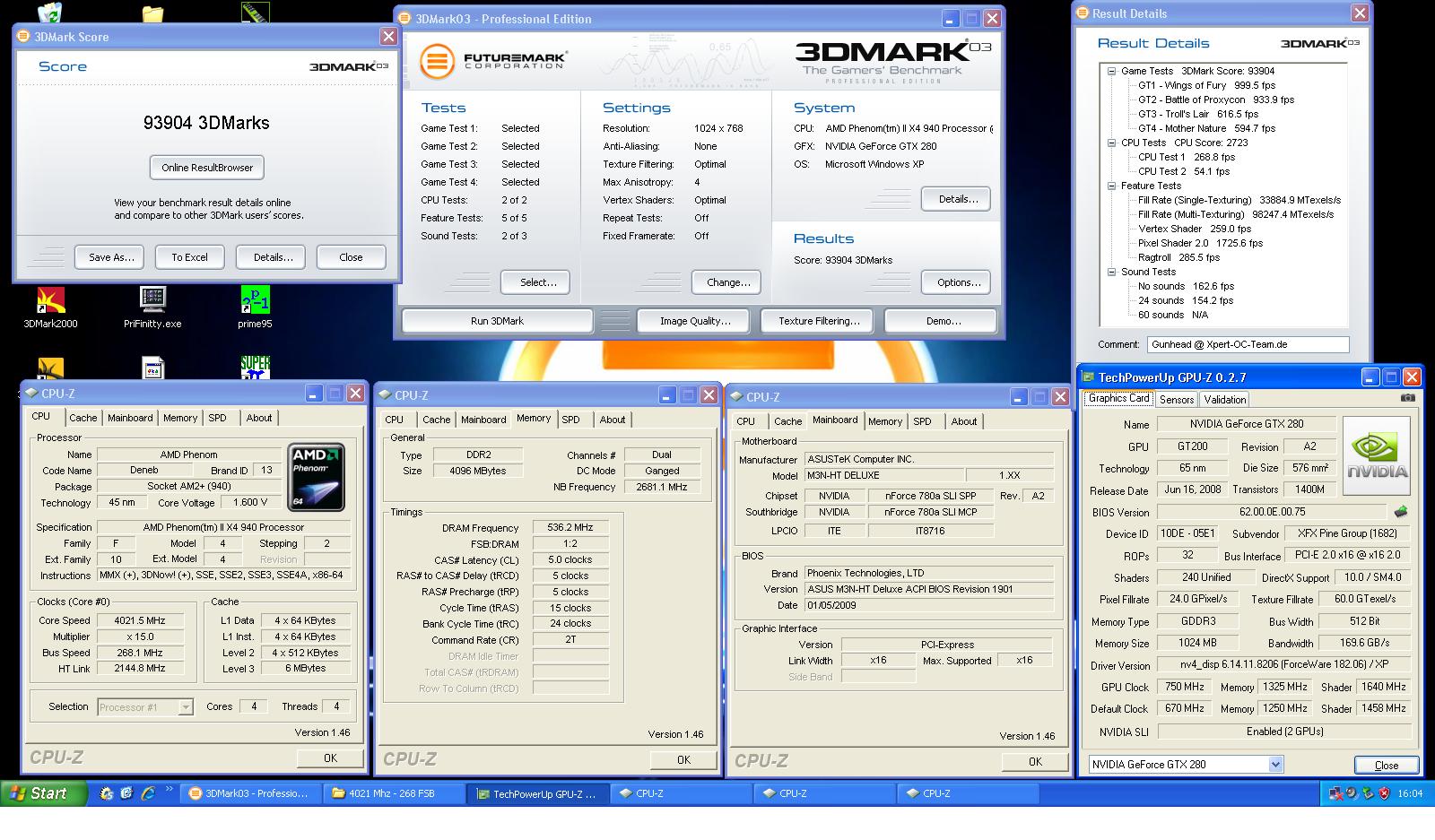
Task: Click OK in the CPU-Z Memory window
Action: coord(683,759)
